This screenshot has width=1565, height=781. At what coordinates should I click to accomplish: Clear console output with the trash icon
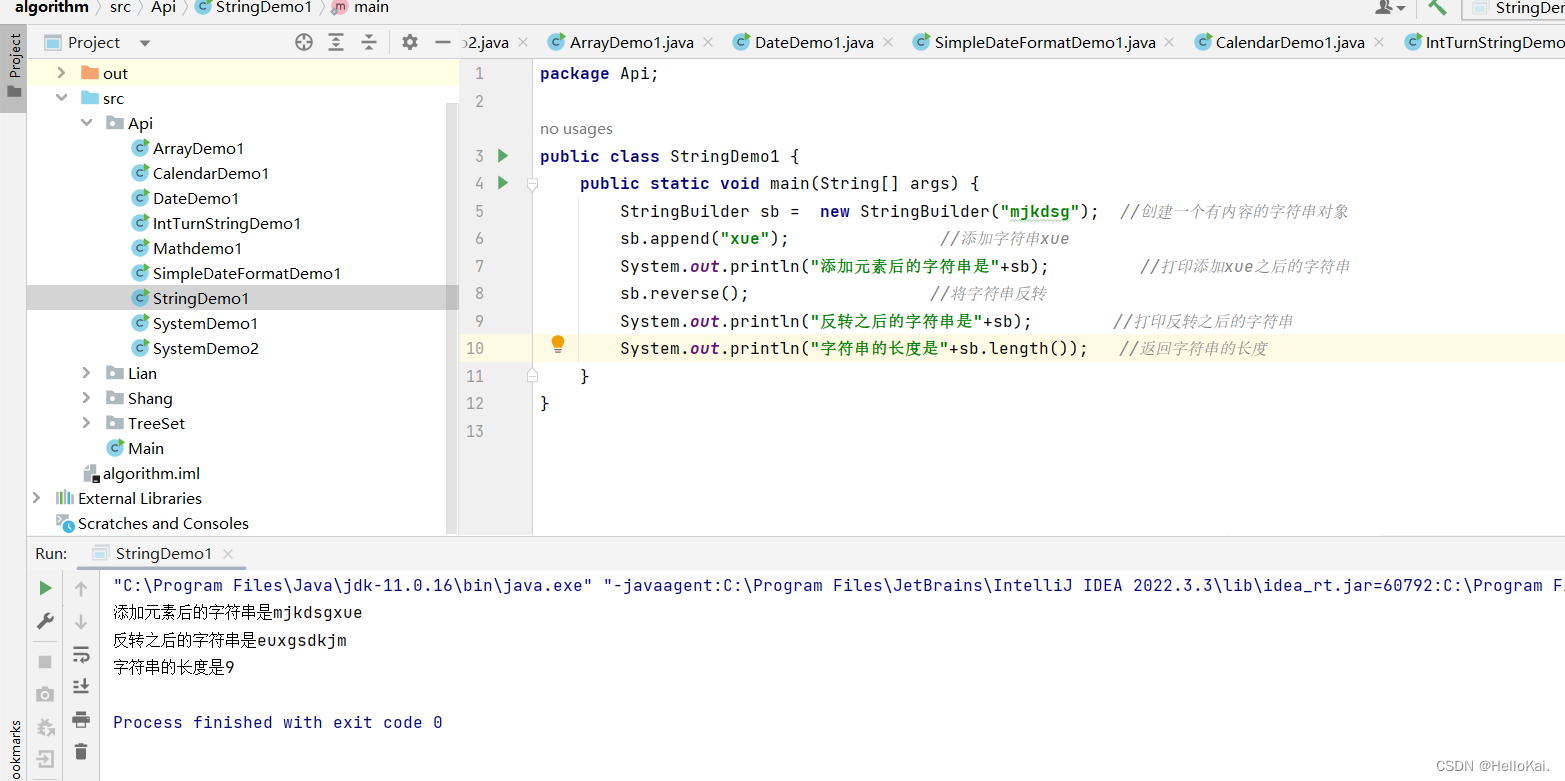coord(81,752)
